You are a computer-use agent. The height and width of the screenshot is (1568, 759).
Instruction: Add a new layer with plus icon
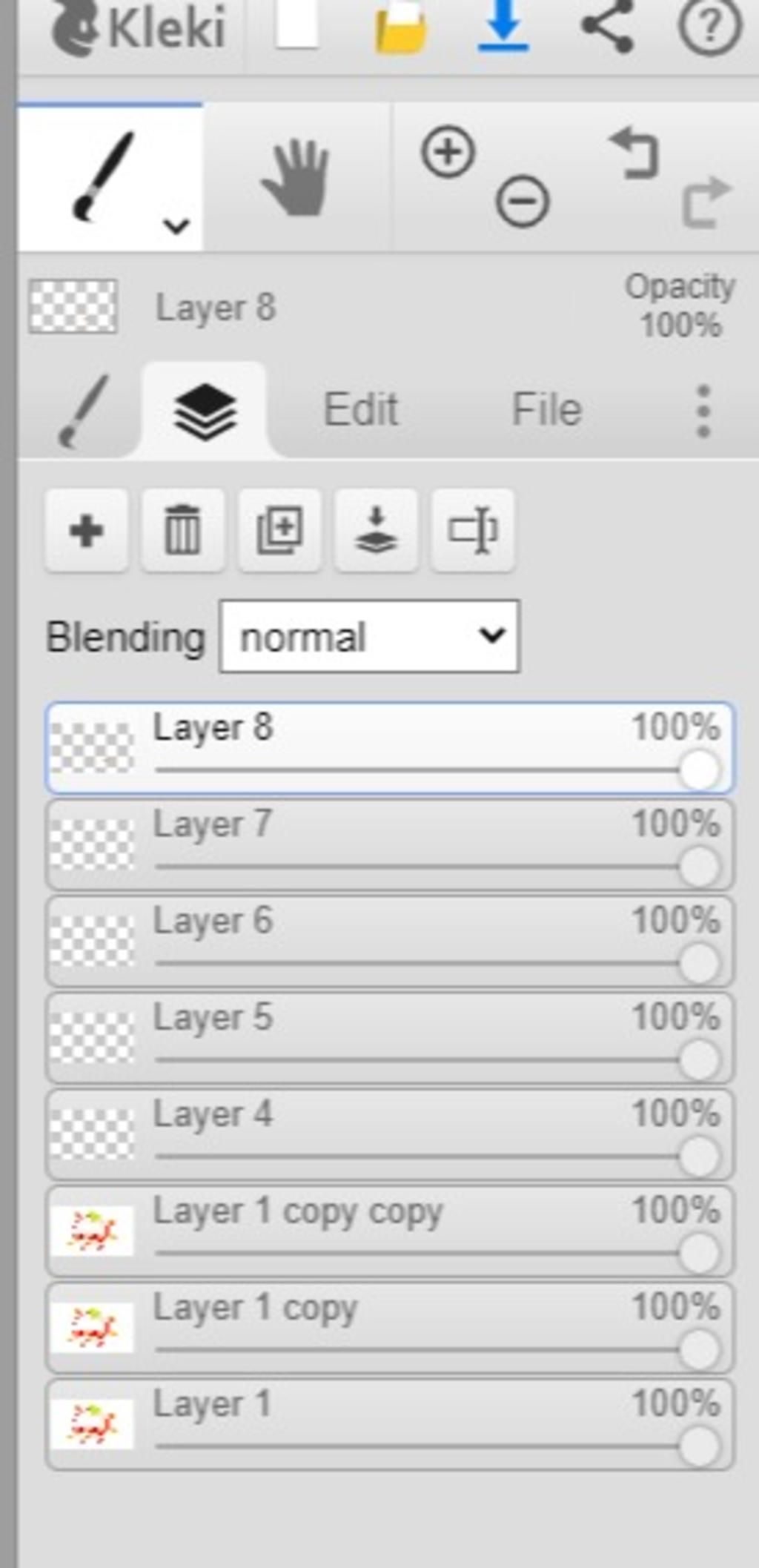pos(86,530)
